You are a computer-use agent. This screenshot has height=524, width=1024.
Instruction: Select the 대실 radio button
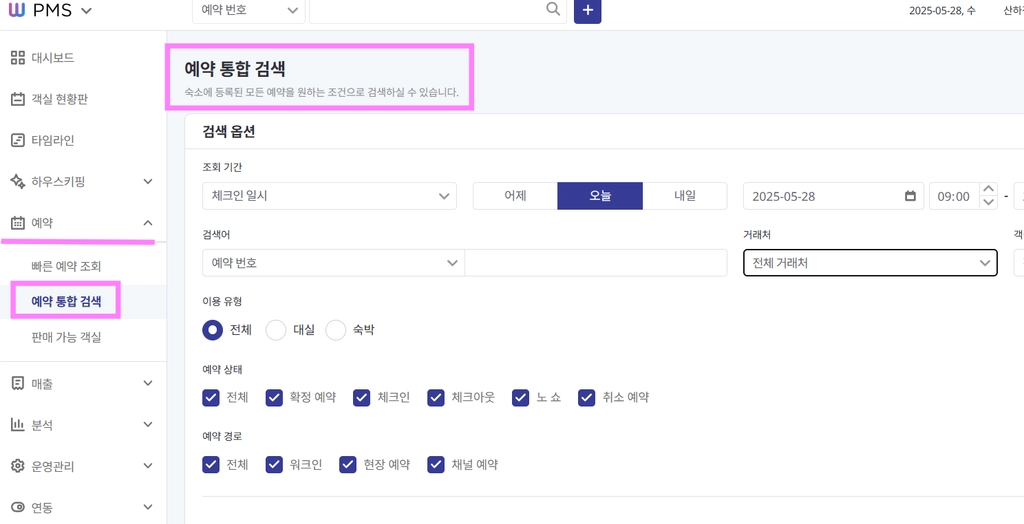[x=276, y=331]
